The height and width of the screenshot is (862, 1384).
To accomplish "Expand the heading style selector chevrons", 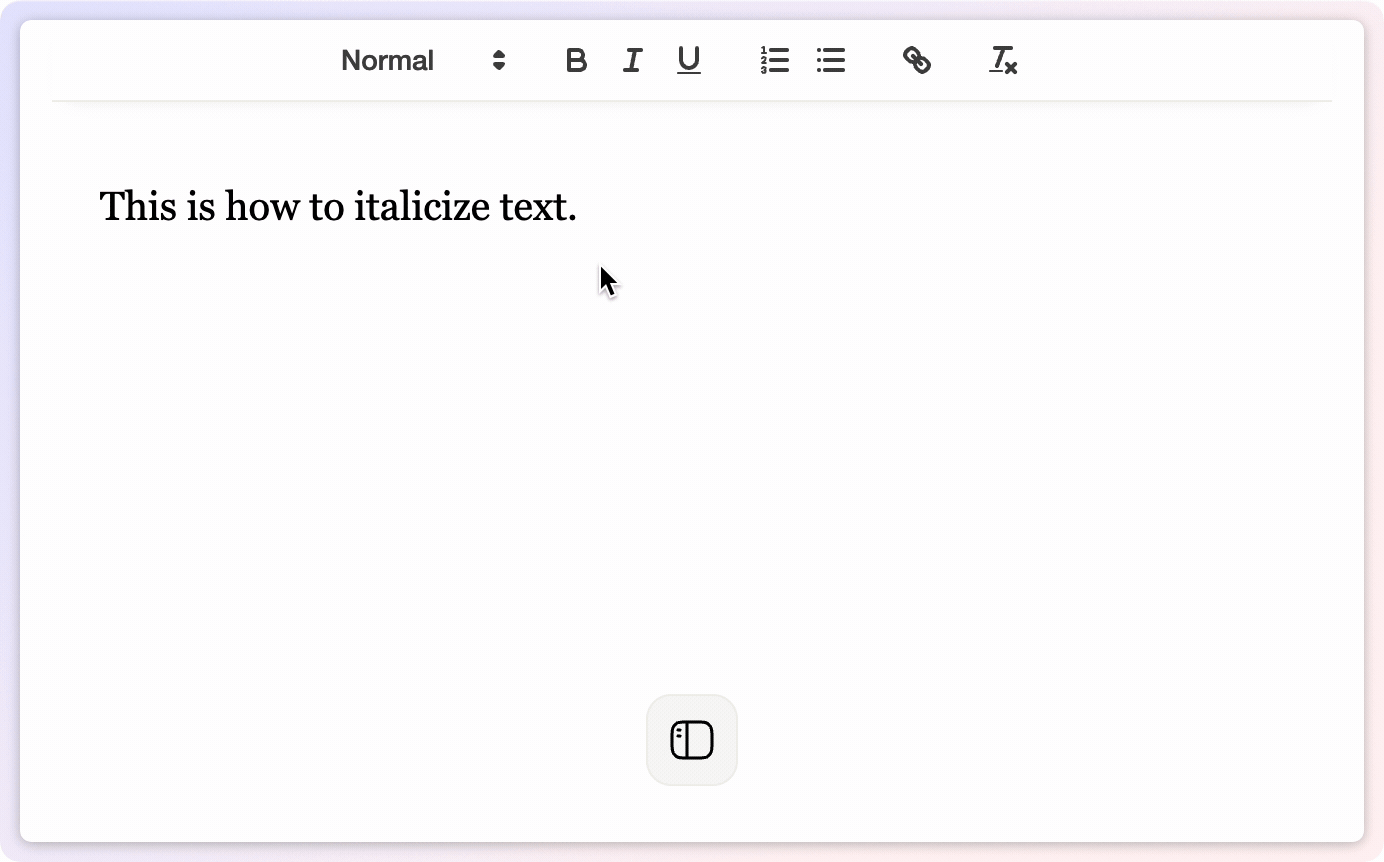I will (x=497, y=61).
